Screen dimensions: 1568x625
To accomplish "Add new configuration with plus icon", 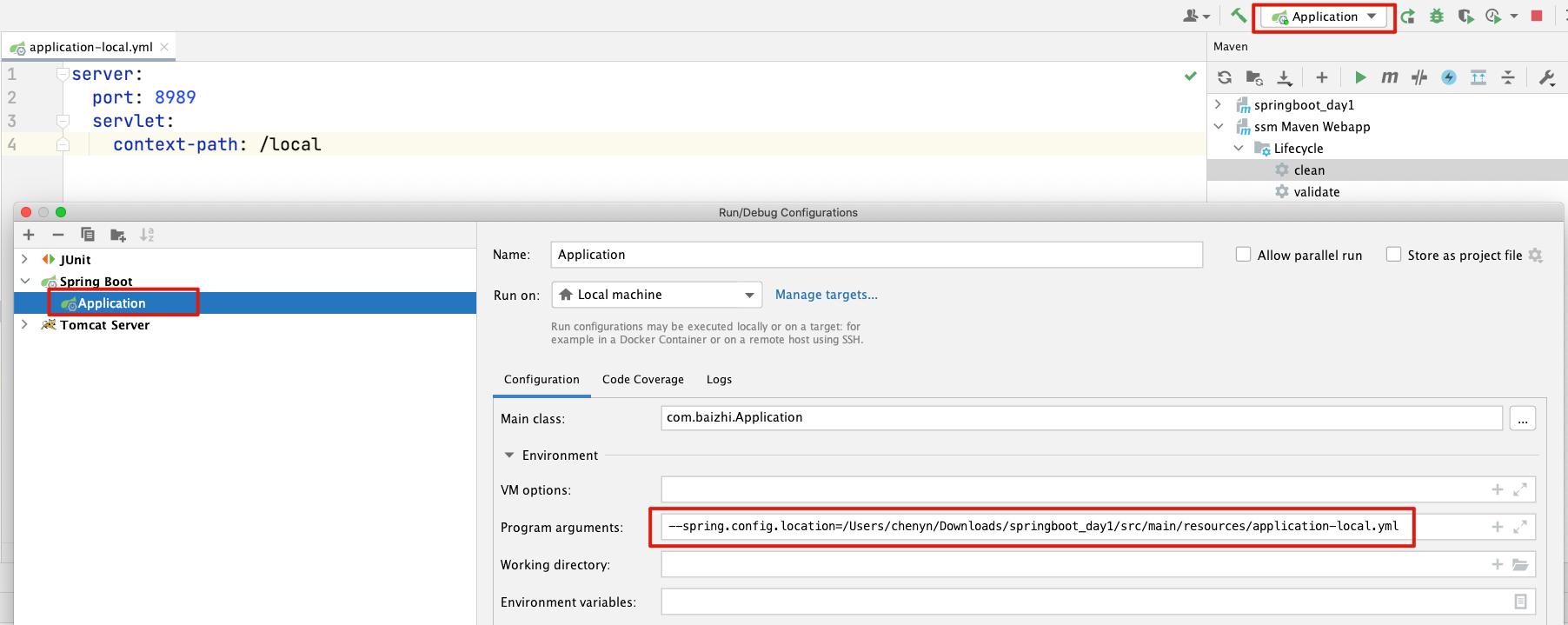I will click(x=29, y=235).
